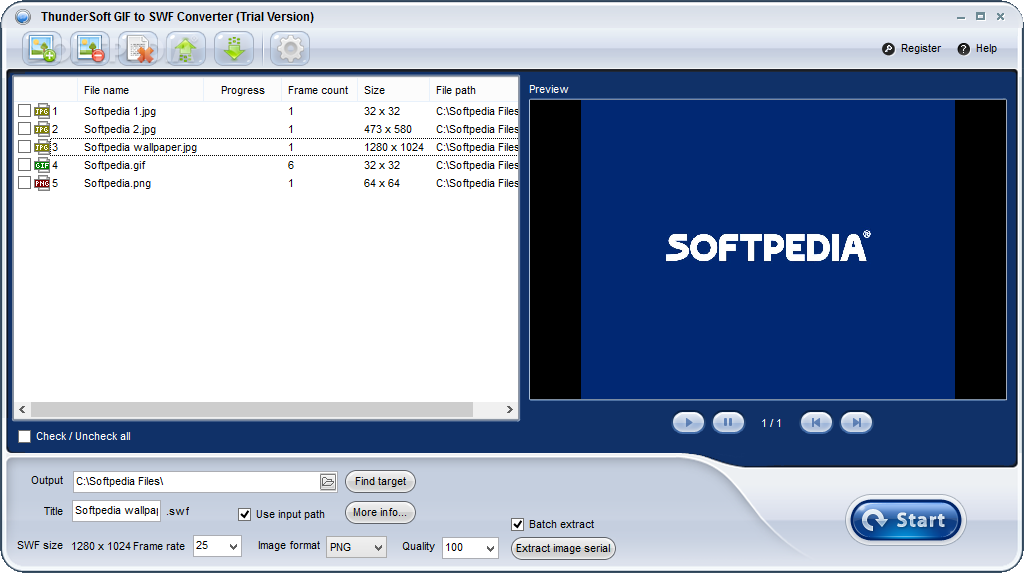Click the 1280 x 1024 size cell
The image size is (1024, 573).
coord(394,148)
